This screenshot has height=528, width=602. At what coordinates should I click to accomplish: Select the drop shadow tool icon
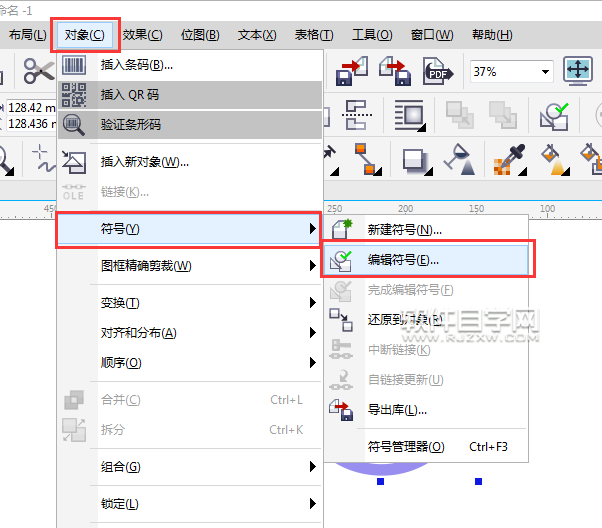(x=417, y=161)
